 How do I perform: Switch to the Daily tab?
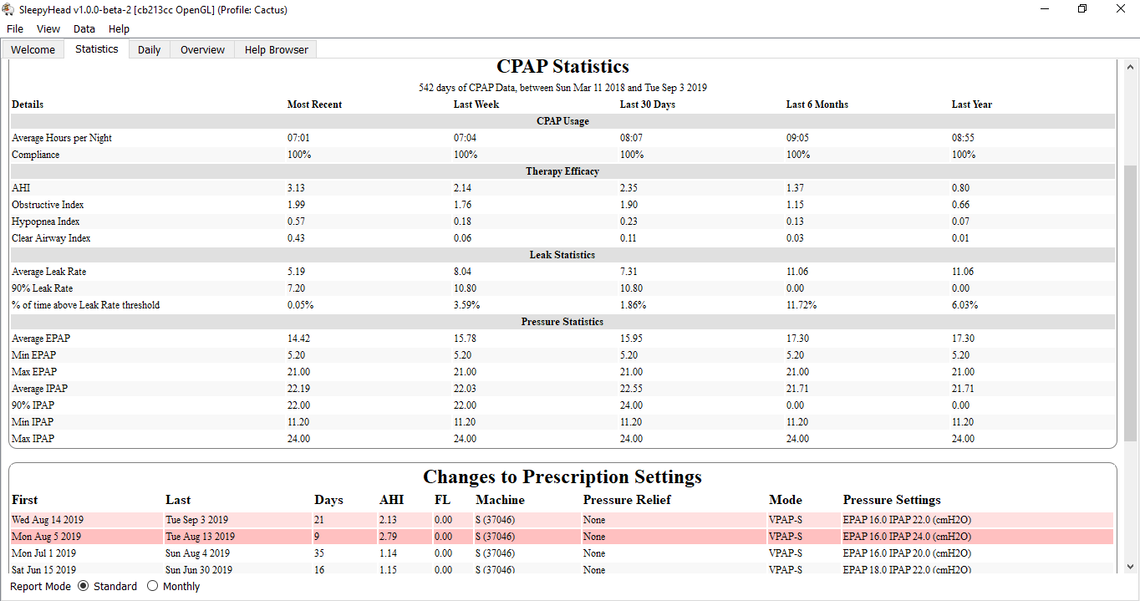[x=149, y=49]
